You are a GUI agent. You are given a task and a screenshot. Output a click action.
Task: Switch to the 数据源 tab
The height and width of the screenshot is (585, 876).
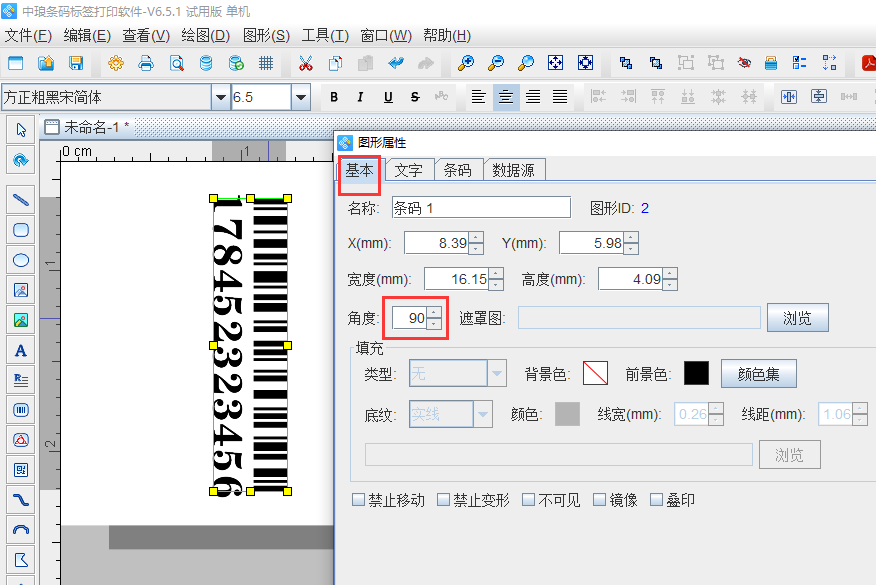point(513,170)
